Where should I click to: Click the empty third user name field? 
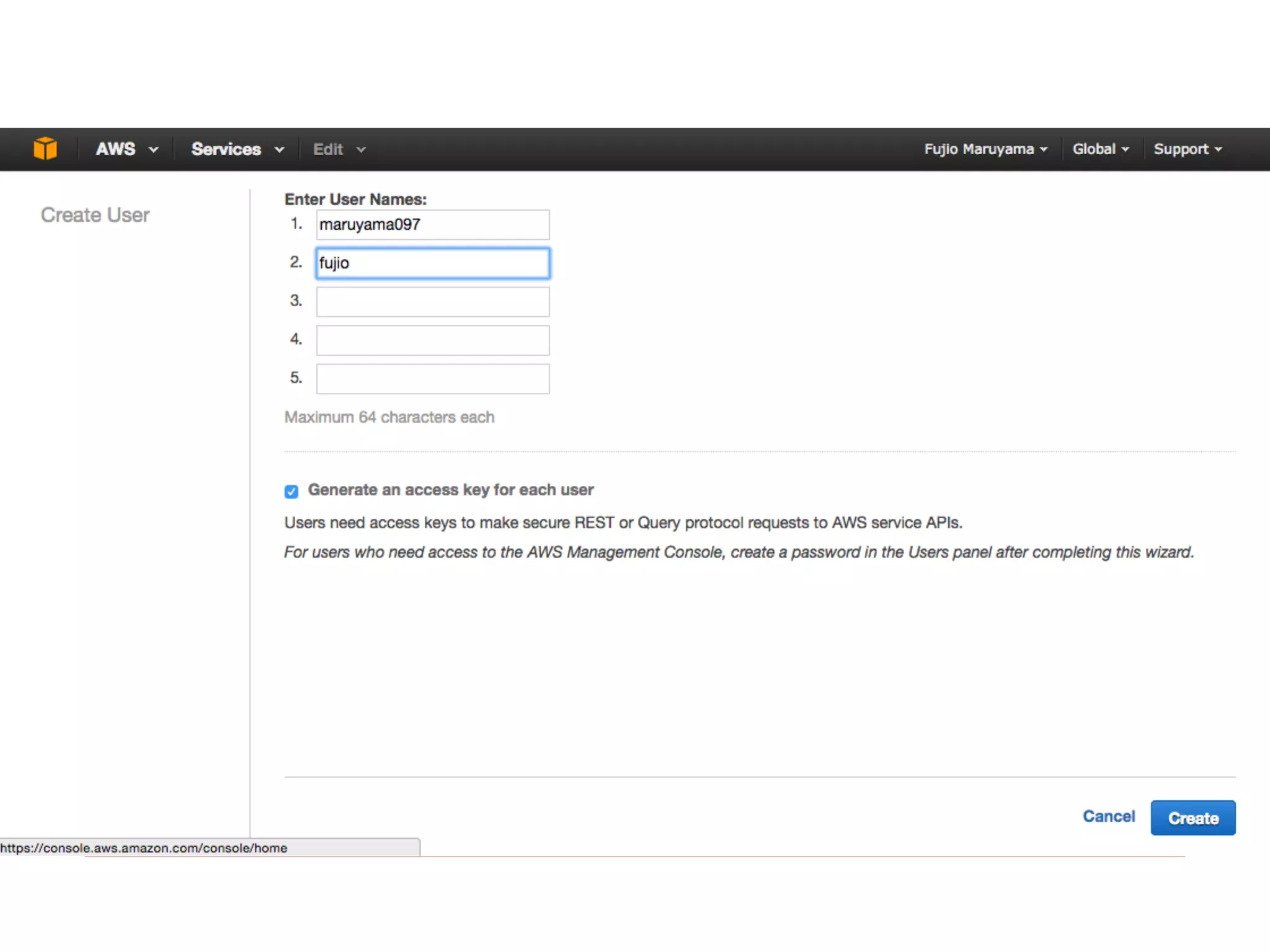point(432,302)
